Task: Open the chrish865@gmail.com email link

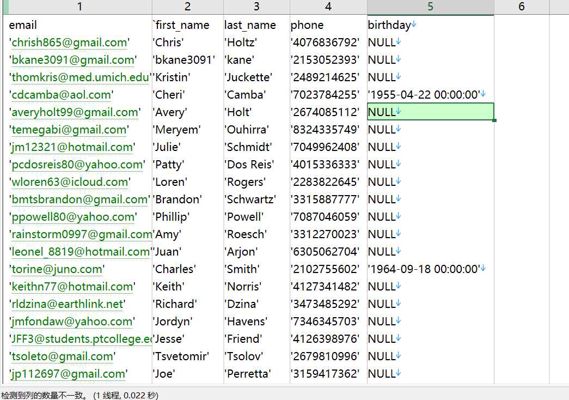Action: tap(69, 42)
